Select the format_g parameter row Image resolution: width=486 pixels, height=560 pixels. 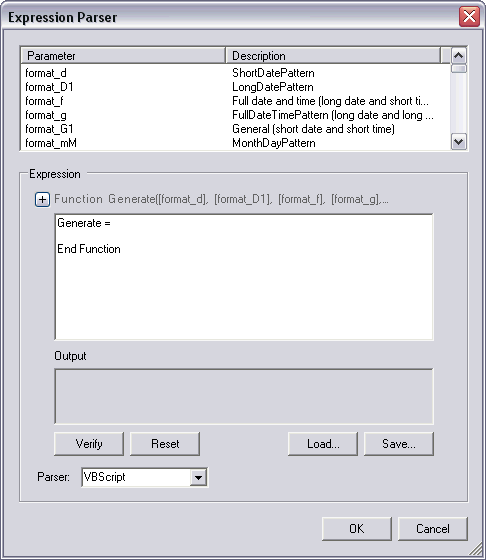pos(236,115)
